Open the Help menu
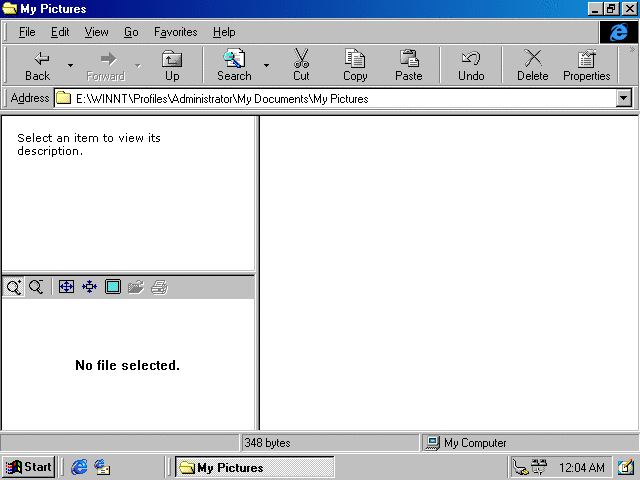Viewport: 640px width, 480px height. point(224,32)
